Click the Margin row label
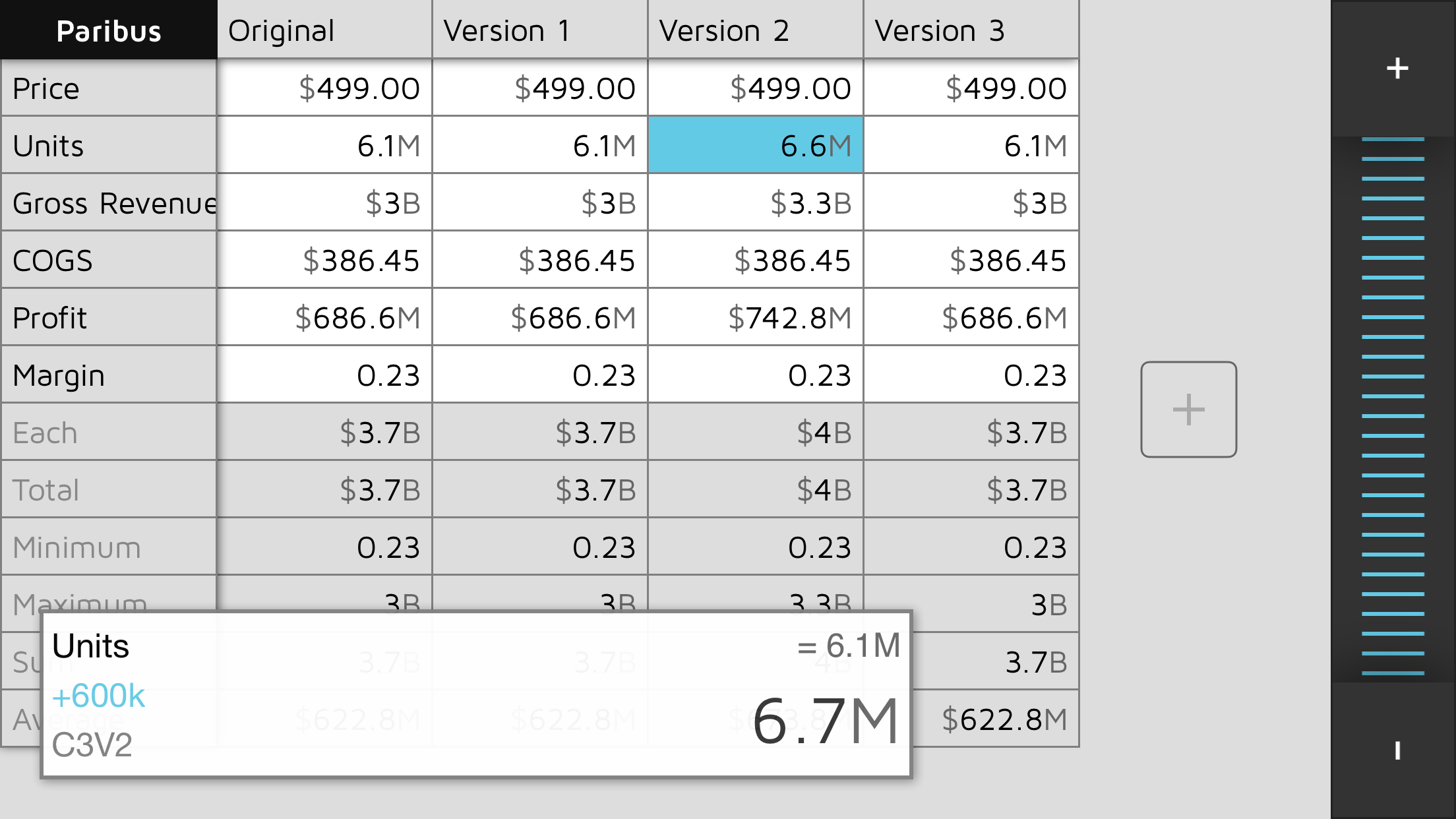 [109, 375]
